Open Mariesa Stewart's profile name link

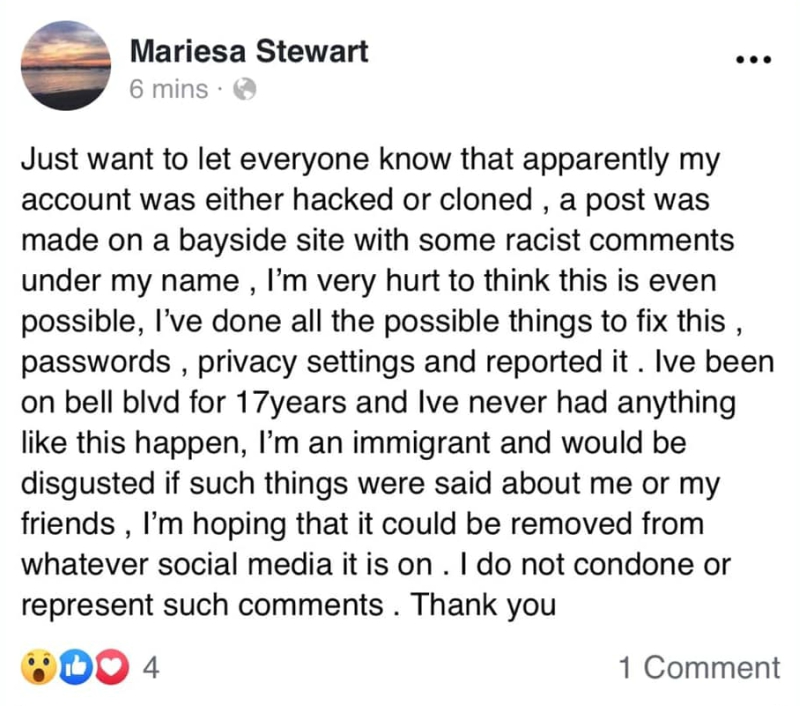tap(249, 51)
